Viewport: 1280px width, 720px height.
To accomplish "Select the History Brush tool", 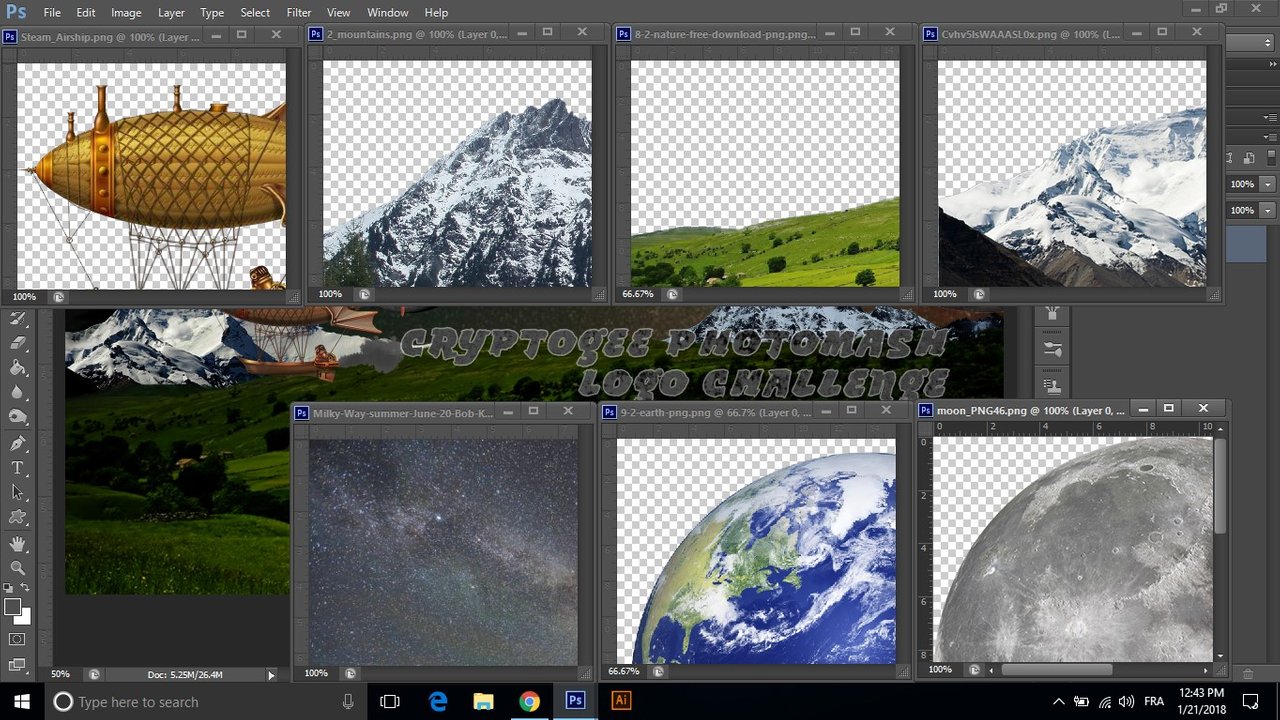I will click(x=17, y=319).
